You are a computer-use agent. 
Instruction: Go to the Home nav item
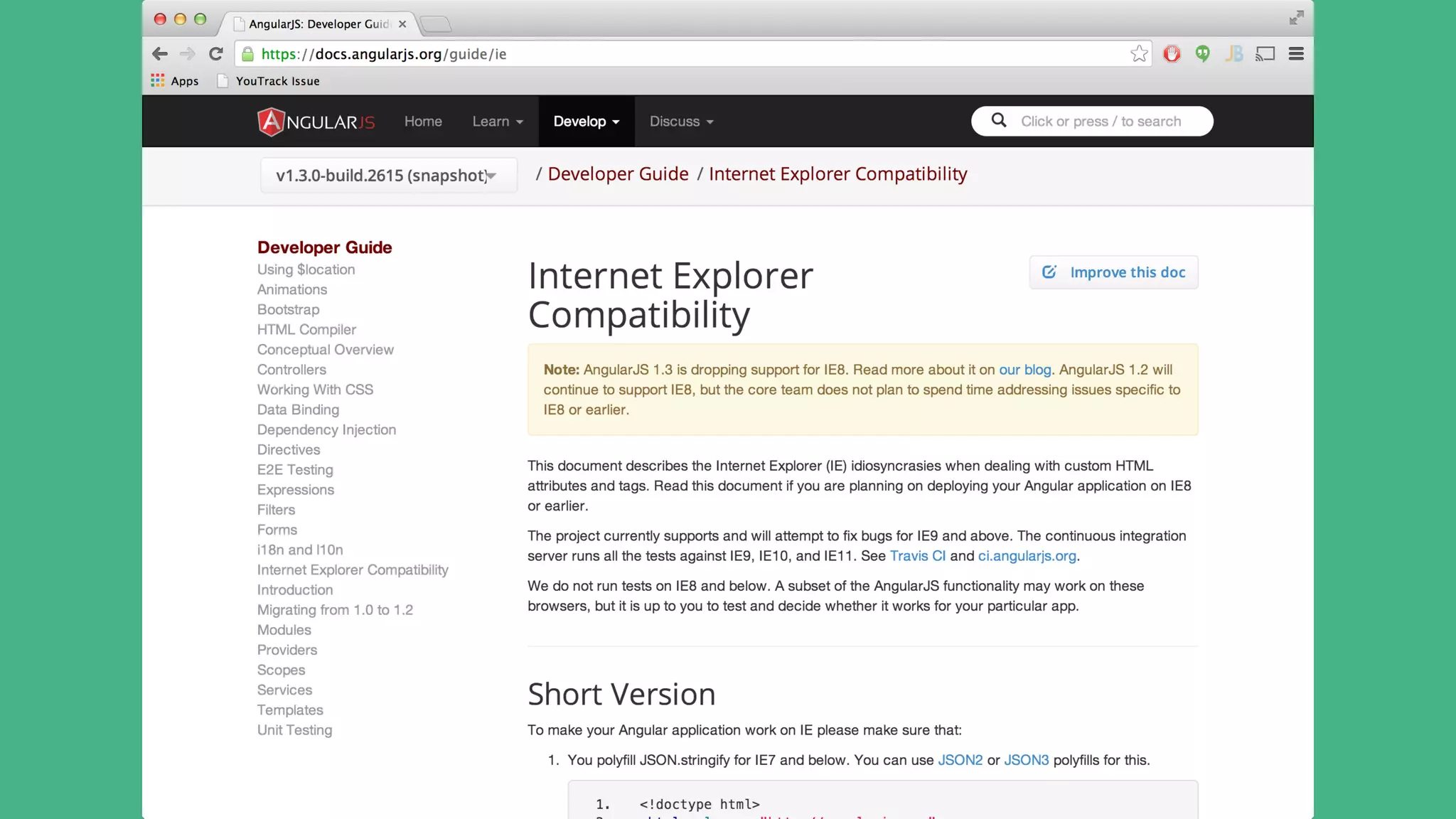(423, 122)
